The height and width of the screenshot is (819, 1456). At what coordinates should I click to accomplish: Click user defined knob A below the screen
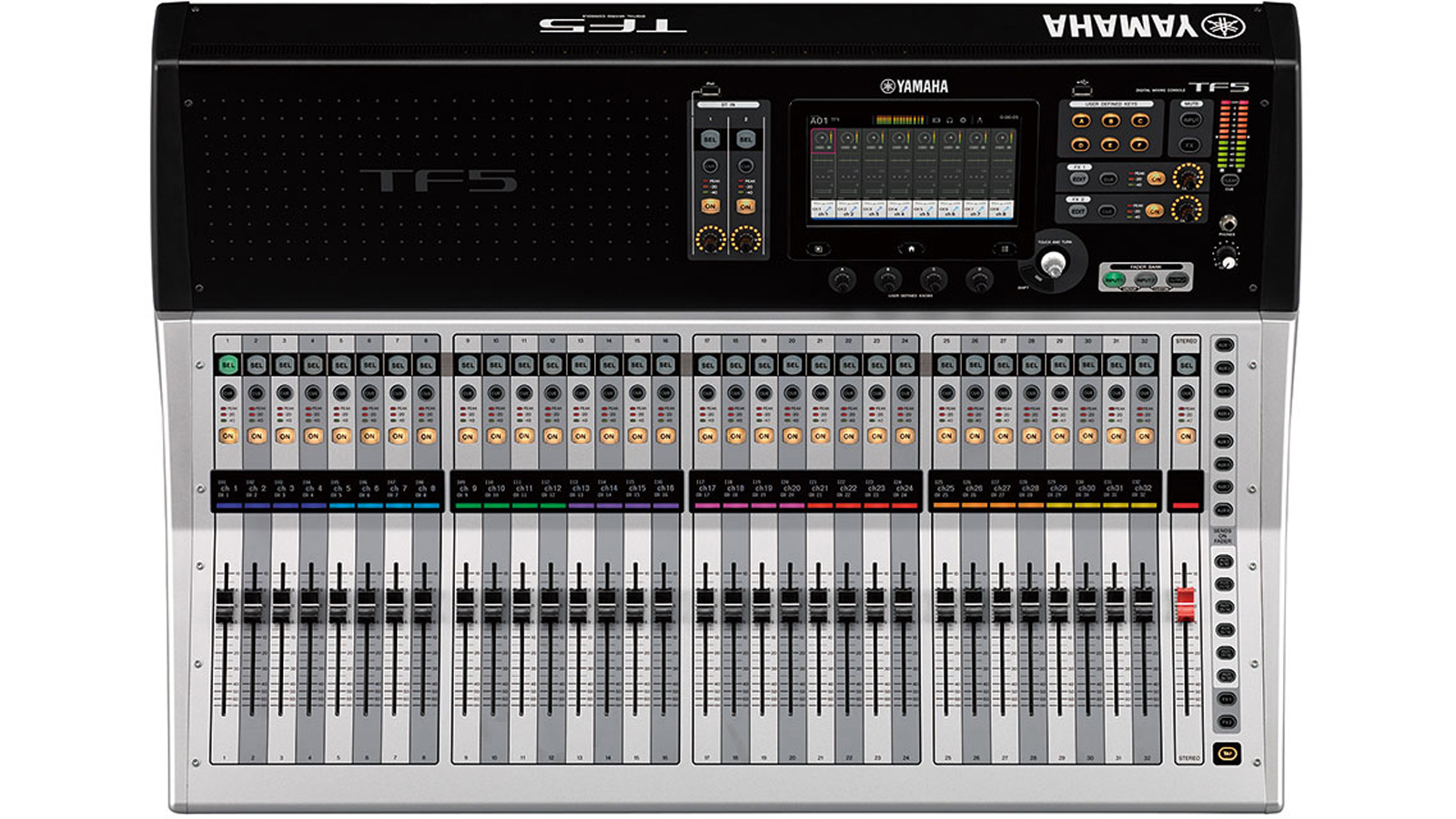point(843,279)
